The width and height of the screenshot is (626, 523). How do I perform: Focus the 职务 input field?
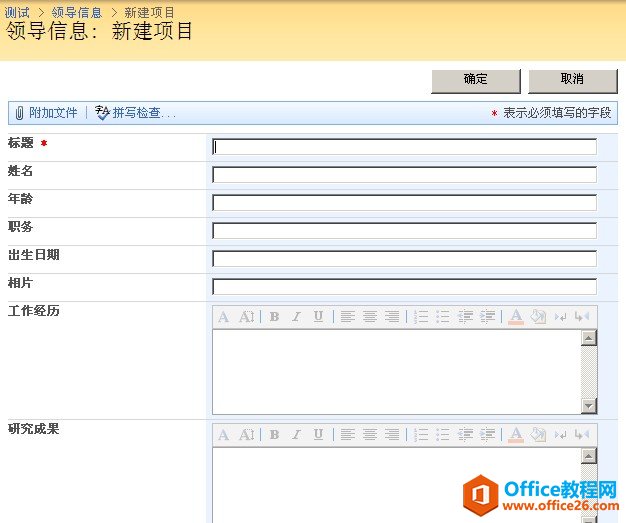tap(404, 231)
